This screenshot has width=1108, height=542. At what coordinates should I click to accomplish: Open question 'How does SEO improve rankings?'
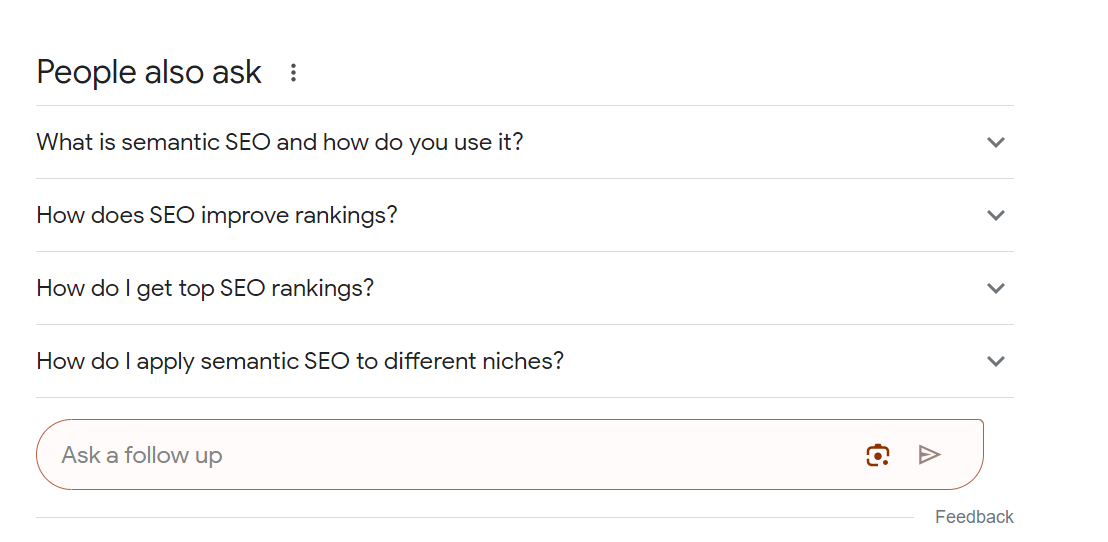[524, 215]
